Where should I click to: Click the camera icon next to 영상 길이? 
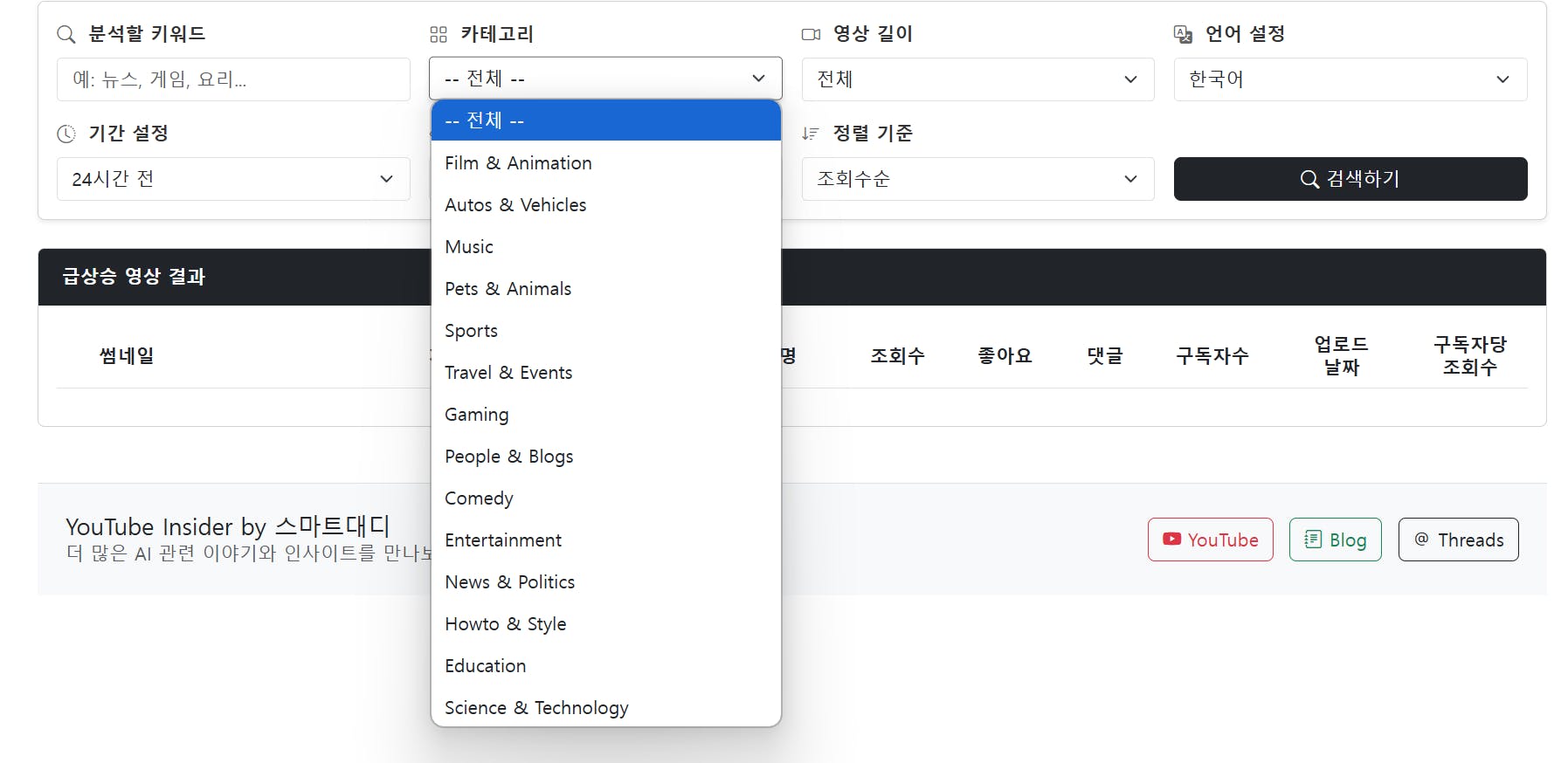coord(811,35)
